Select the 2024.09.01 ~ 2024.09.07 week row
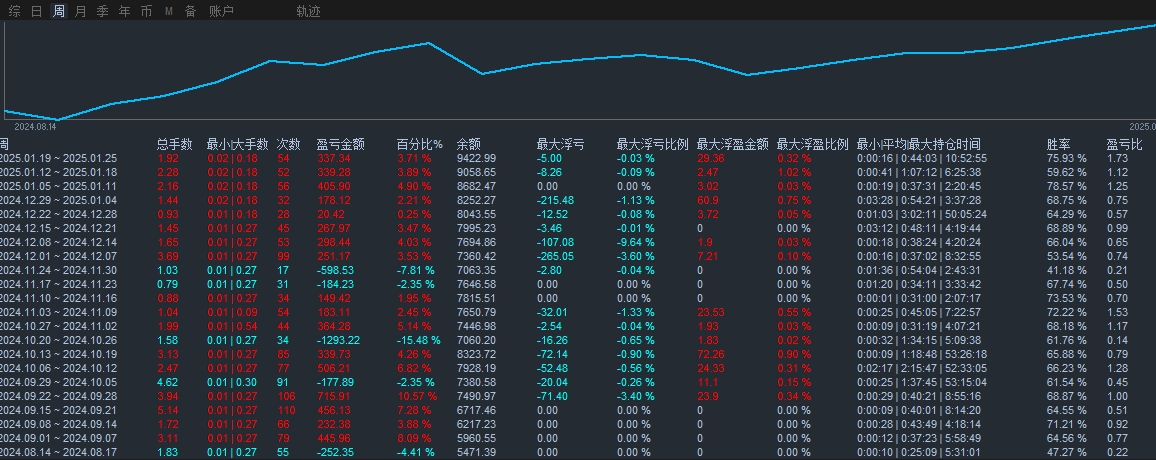Image resolution: width=1156 pixels, height=460 pixels. (578, 438)
